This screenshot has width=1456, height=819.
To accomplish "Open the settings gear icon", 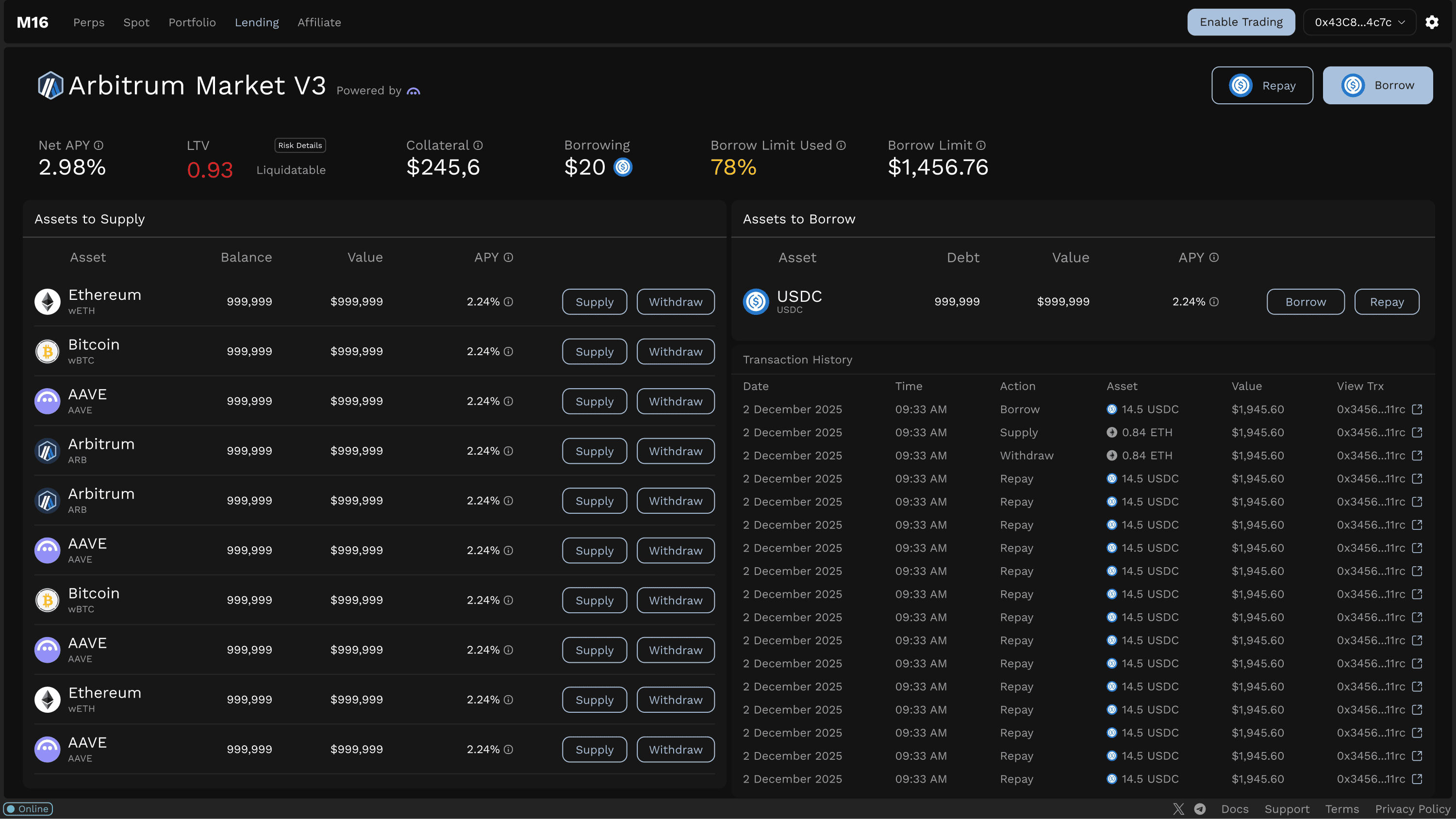I will 1432,22.
